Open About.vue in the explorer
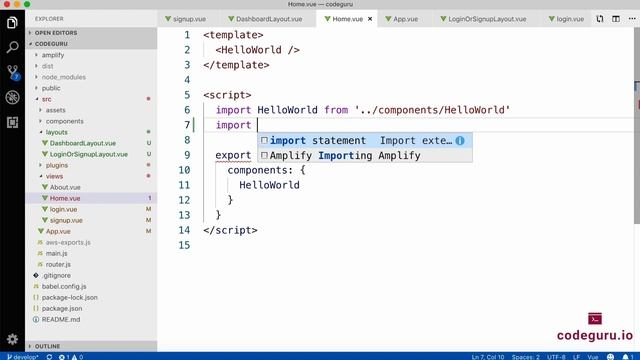This screenshot has width=640, height=360. pyautogui.click(x=91, y=187)
